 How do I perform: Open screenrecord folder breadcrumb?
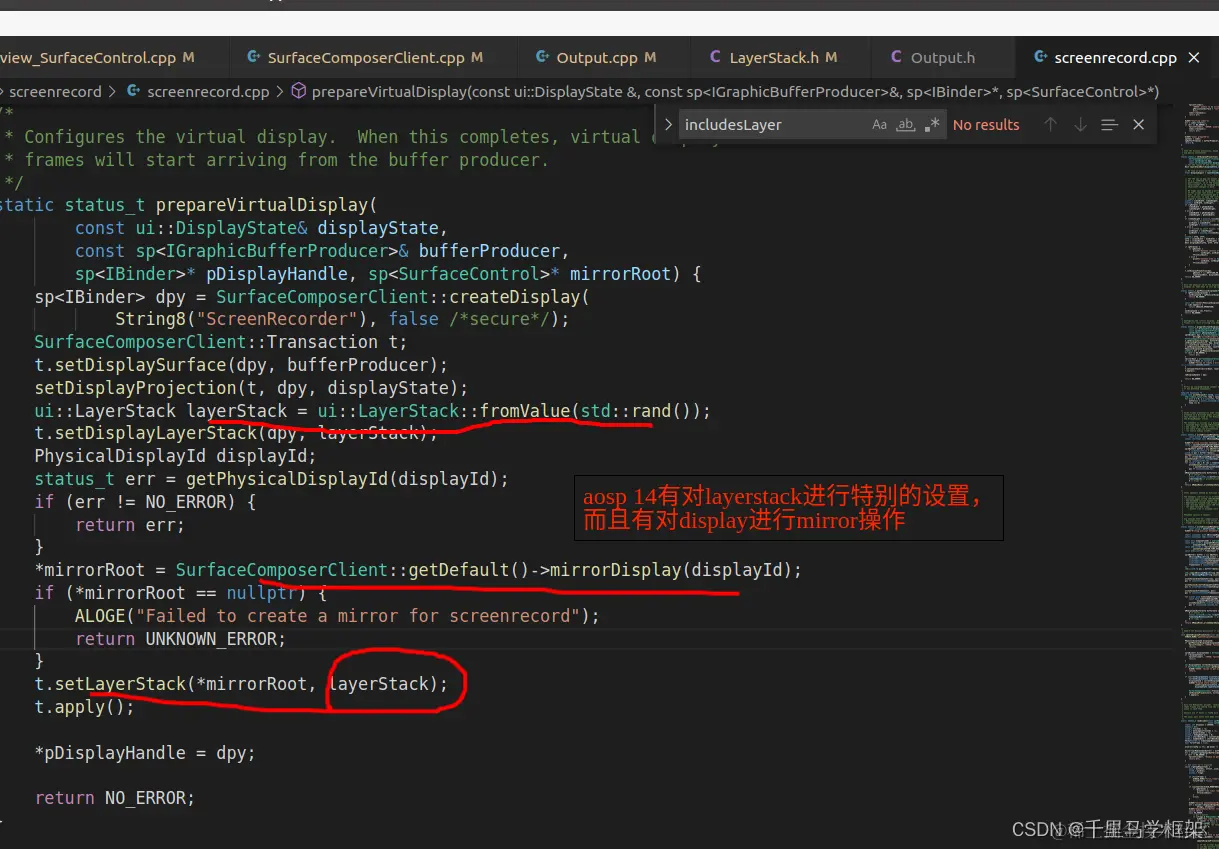coord(55,92)
